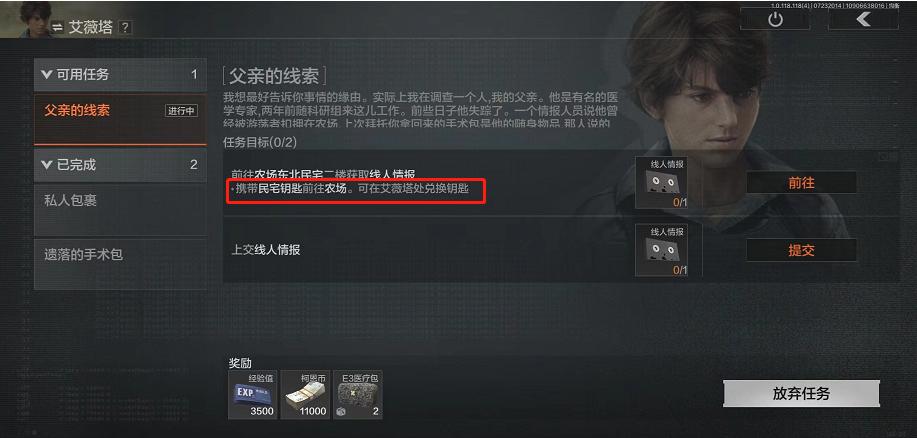View the E3医疗包 reward icon

(358, 395)
